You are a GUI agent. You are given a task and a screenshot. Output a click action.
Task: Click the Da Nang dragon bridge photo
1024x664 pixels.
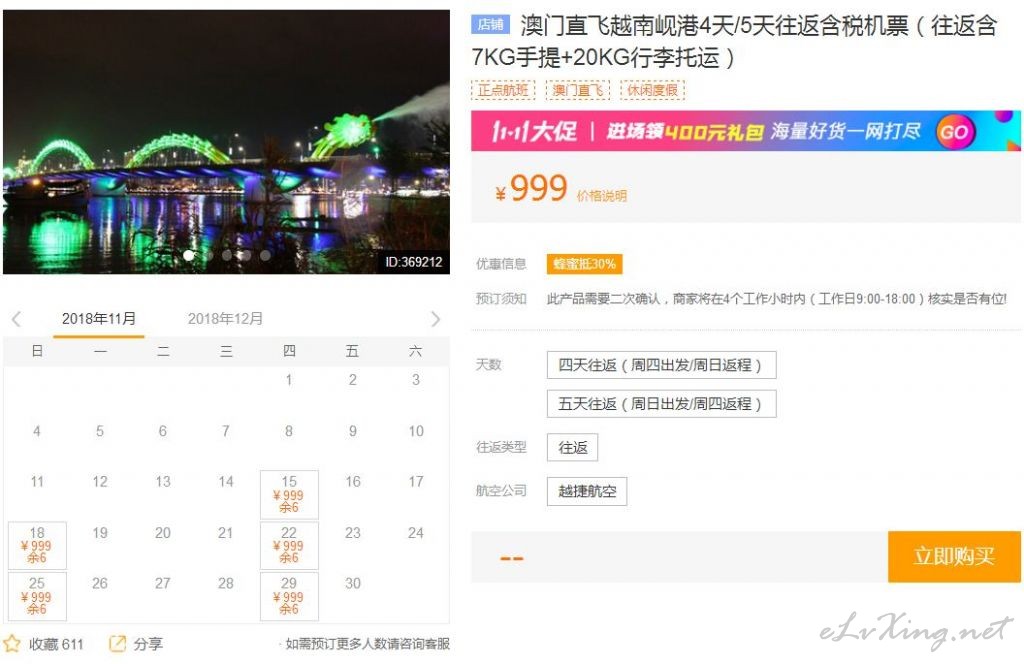point(226,142)
